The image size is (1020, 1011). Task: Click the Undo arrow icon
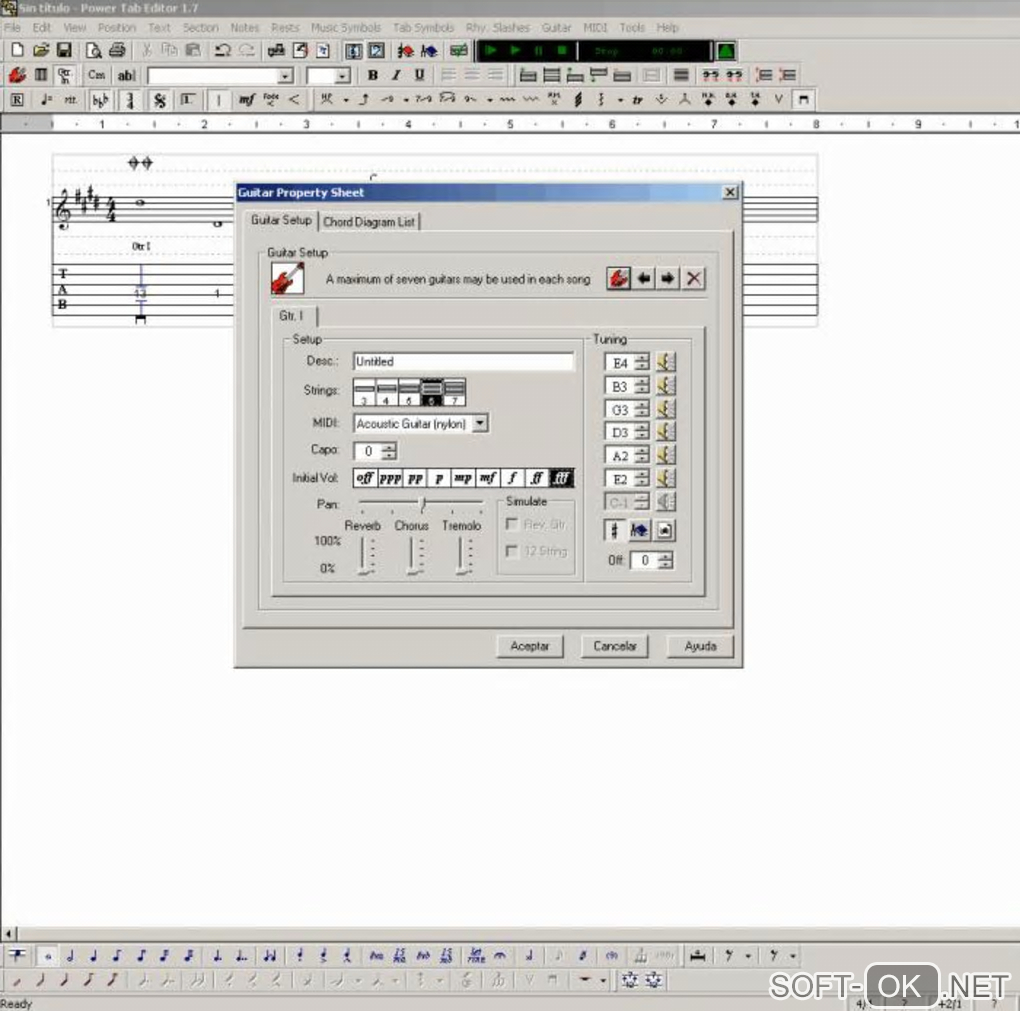pos(222,50)
